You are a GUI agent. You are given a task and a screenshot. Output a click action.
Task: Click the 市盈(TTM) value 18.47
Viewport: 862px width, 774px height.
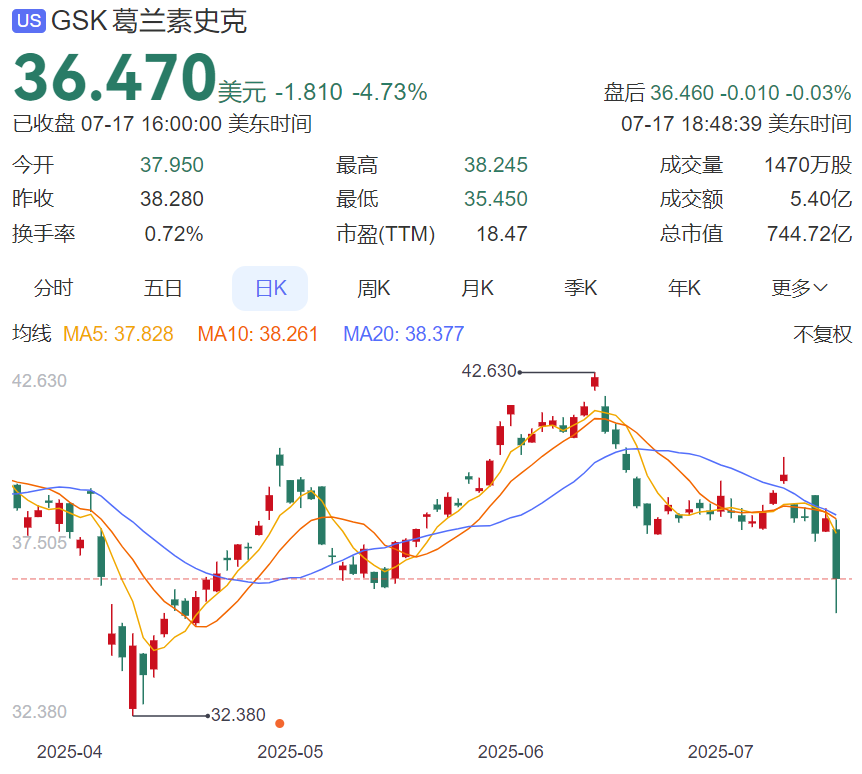(501, 234)
